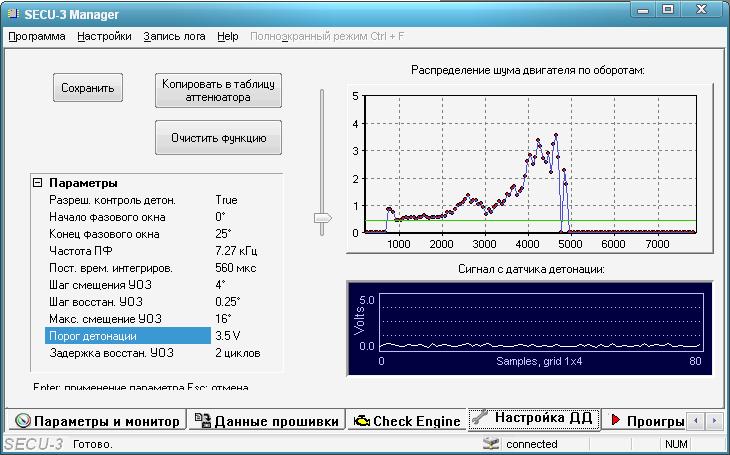Image resolution: width=730 pixels, height=455 pixels.
Task: Open the Help menu
Action: pyautogui.click(x=227, y=36)
